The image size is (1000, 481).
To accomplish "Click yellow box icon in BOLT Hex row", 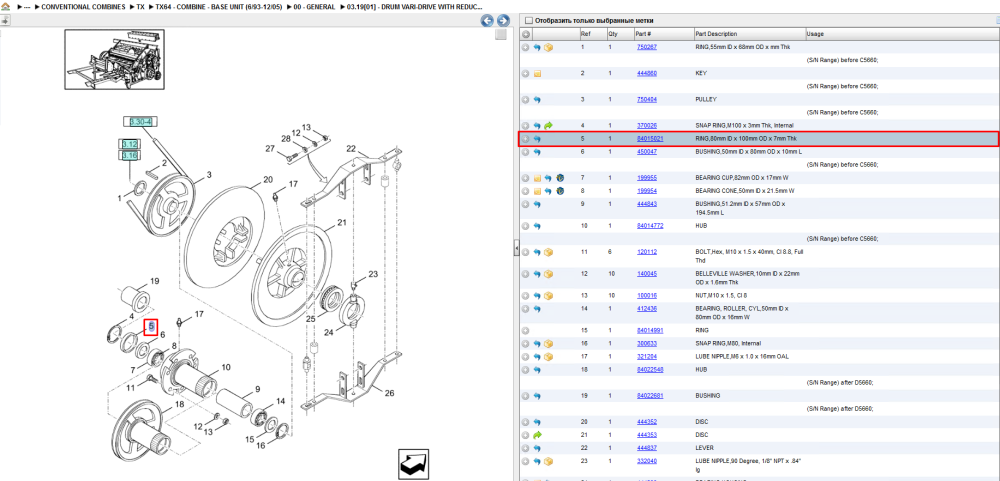I will (x=548, y=252).
